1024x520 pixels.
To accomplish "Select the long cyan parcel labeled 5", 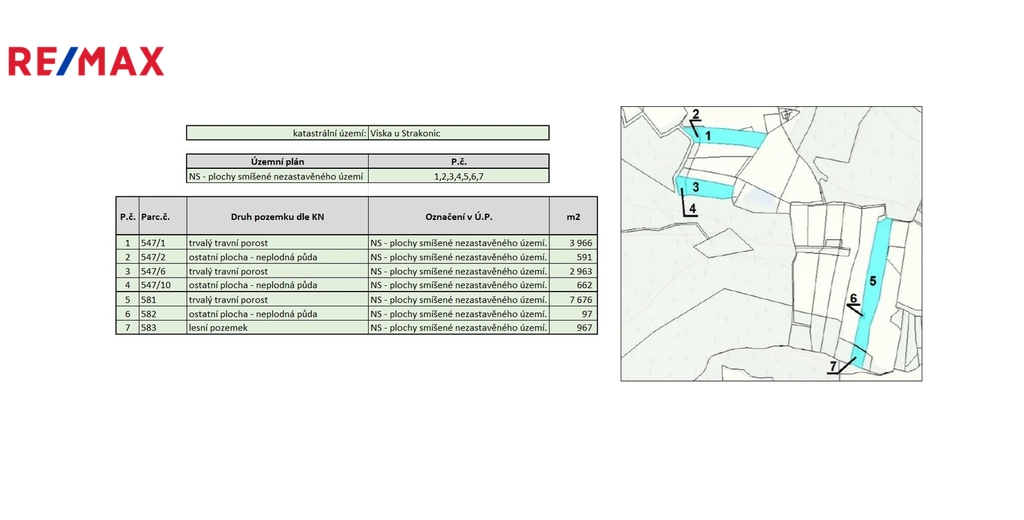I will click(x=873, y=290).
